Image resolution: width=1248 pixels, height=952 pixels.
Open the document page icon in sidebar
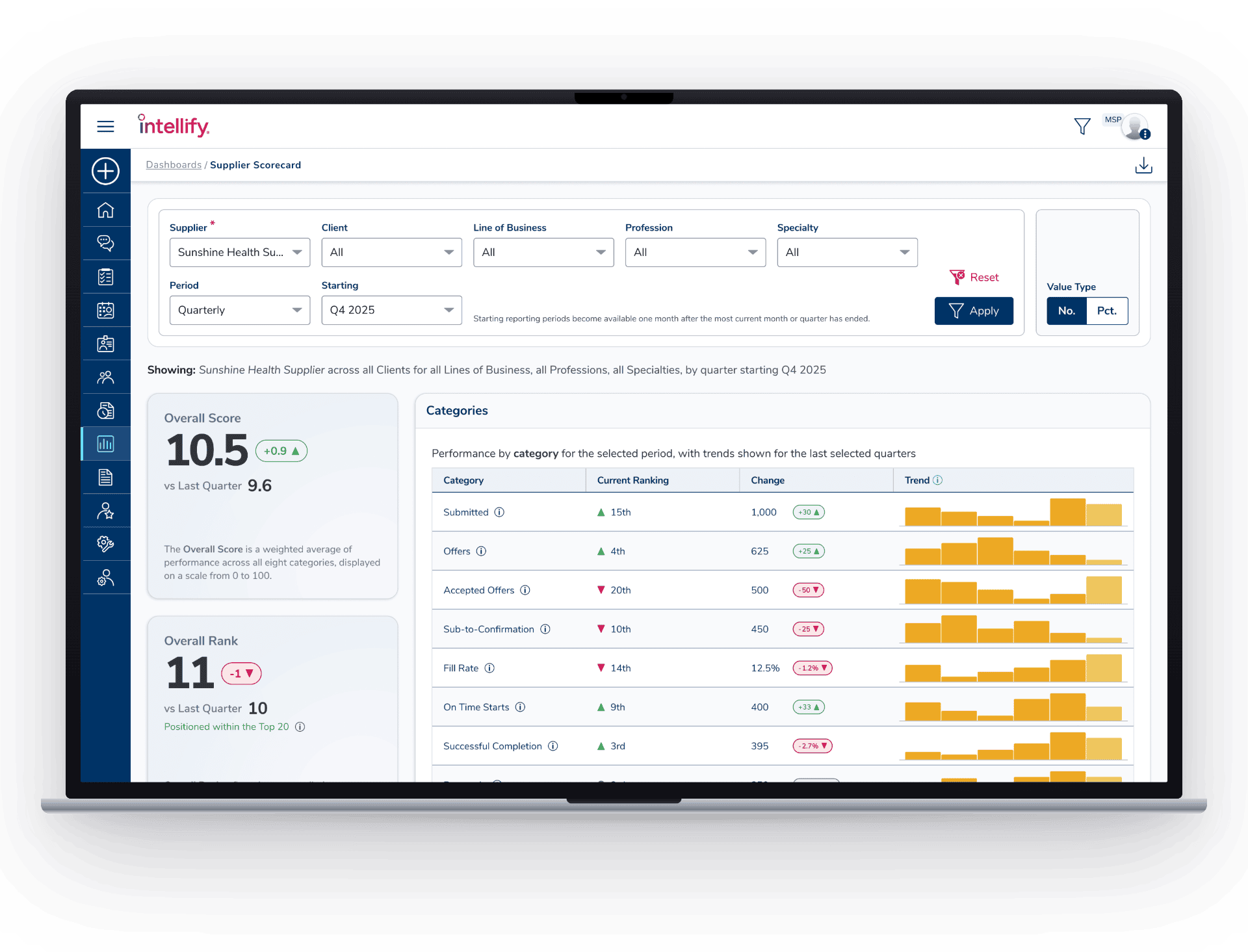pyautogui.click(x=105, y=478)
